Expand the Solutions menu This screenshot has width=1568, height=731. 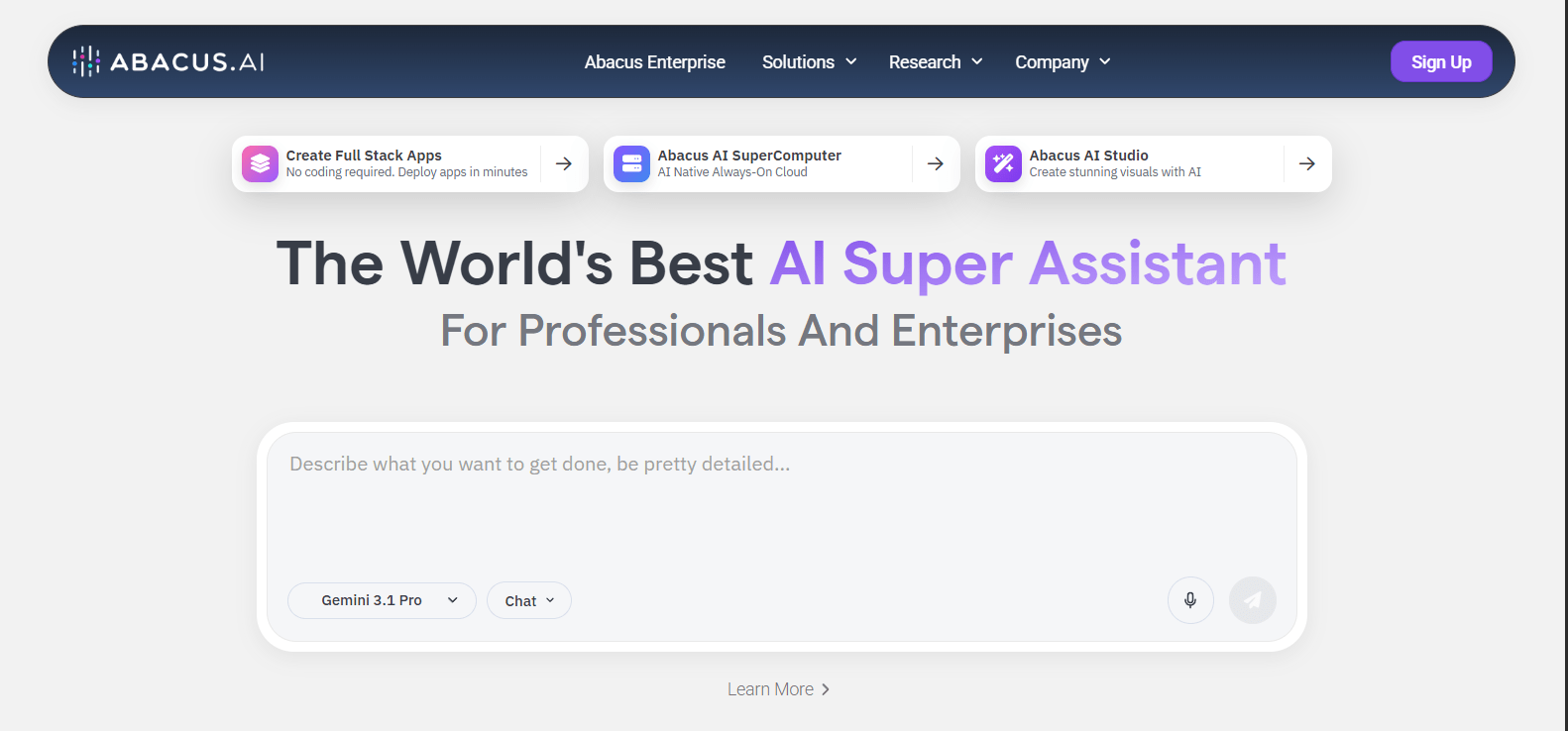810,62
